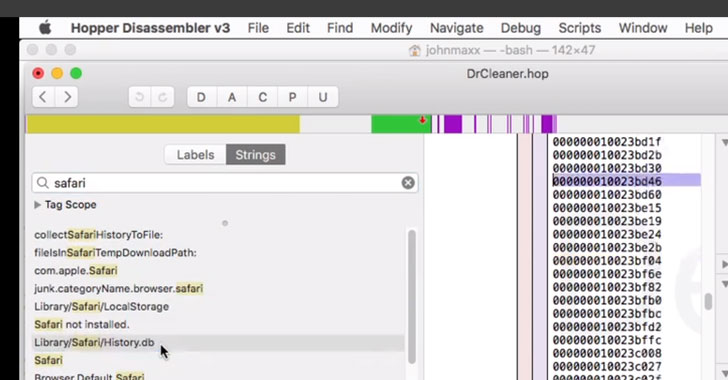Select address 000000010023bd1f
Viewport: 728px width, 380px height.
click(607, 142)
